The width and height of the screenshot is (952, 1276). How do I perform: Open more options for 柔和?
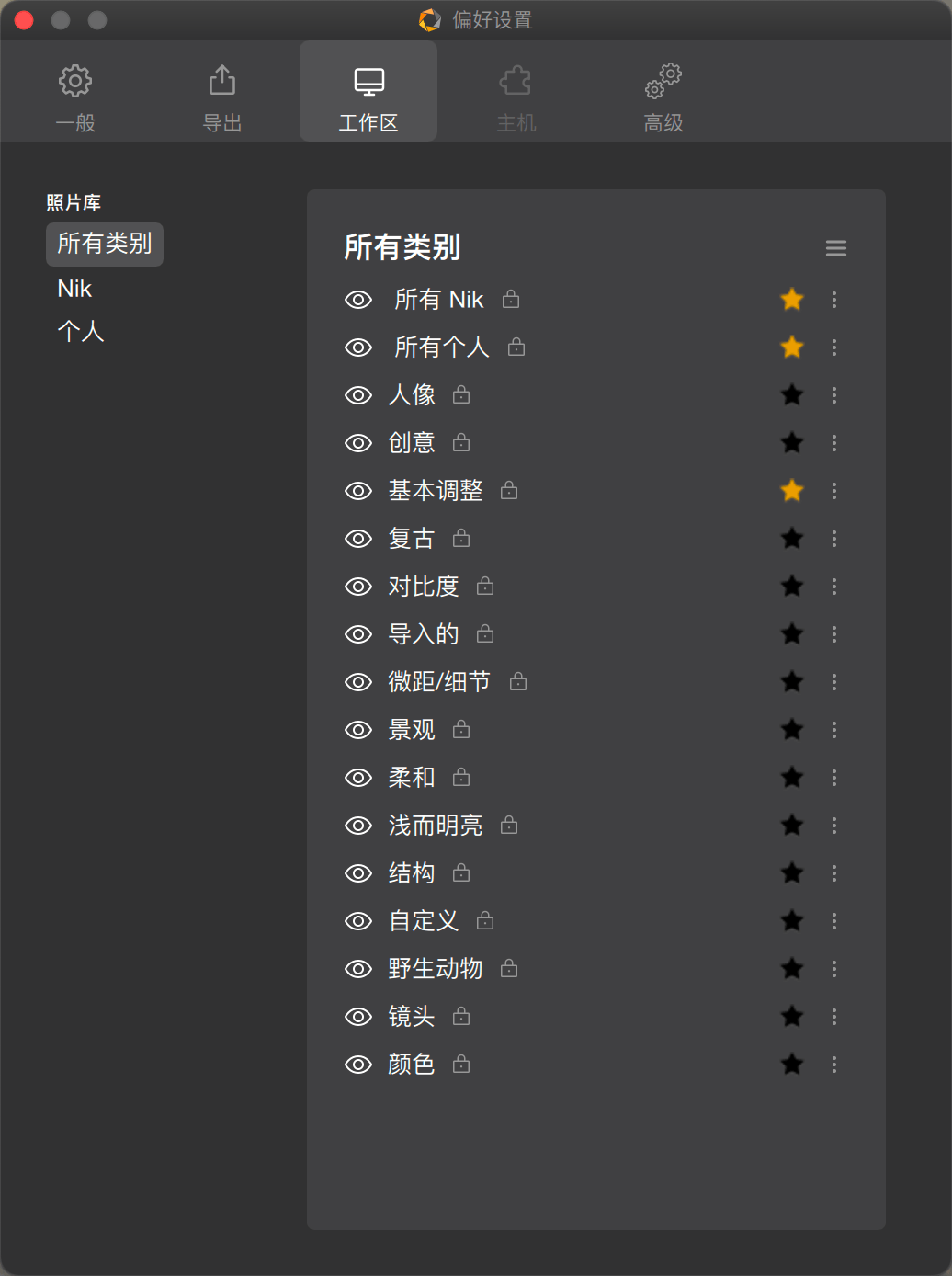coord(833,778)
